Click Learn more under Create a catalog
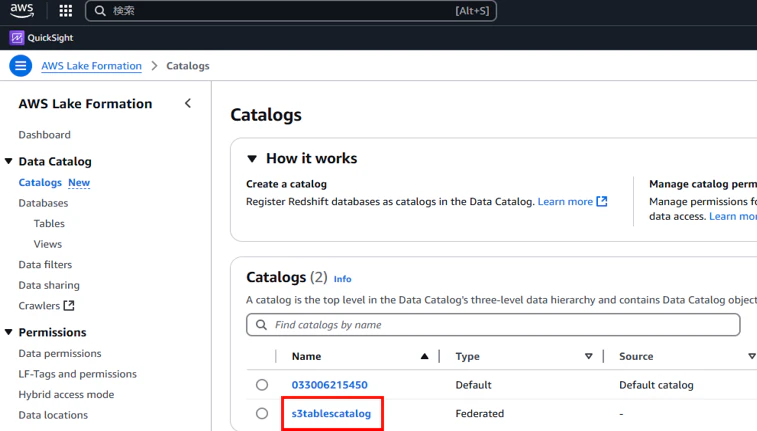Viewport: 757px width, 431px height. point(565,201)
